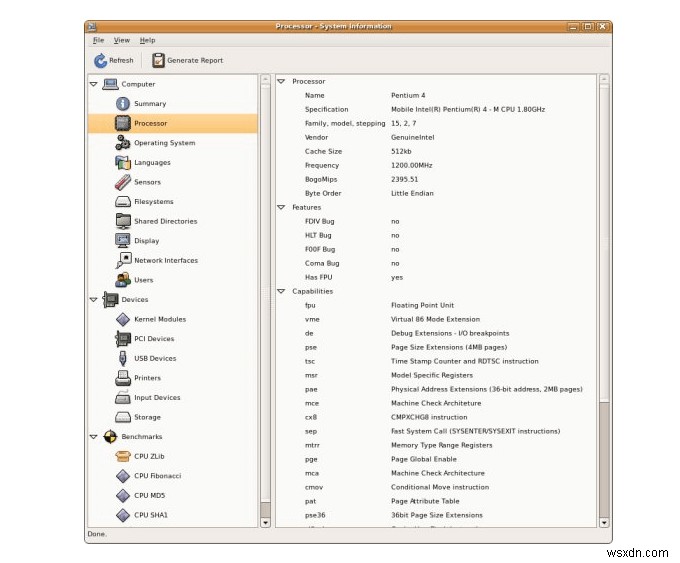Screen dimensions: 680x563
Task: Run the CPU SHA1 benchmark icon
Action: click(123, 515)
